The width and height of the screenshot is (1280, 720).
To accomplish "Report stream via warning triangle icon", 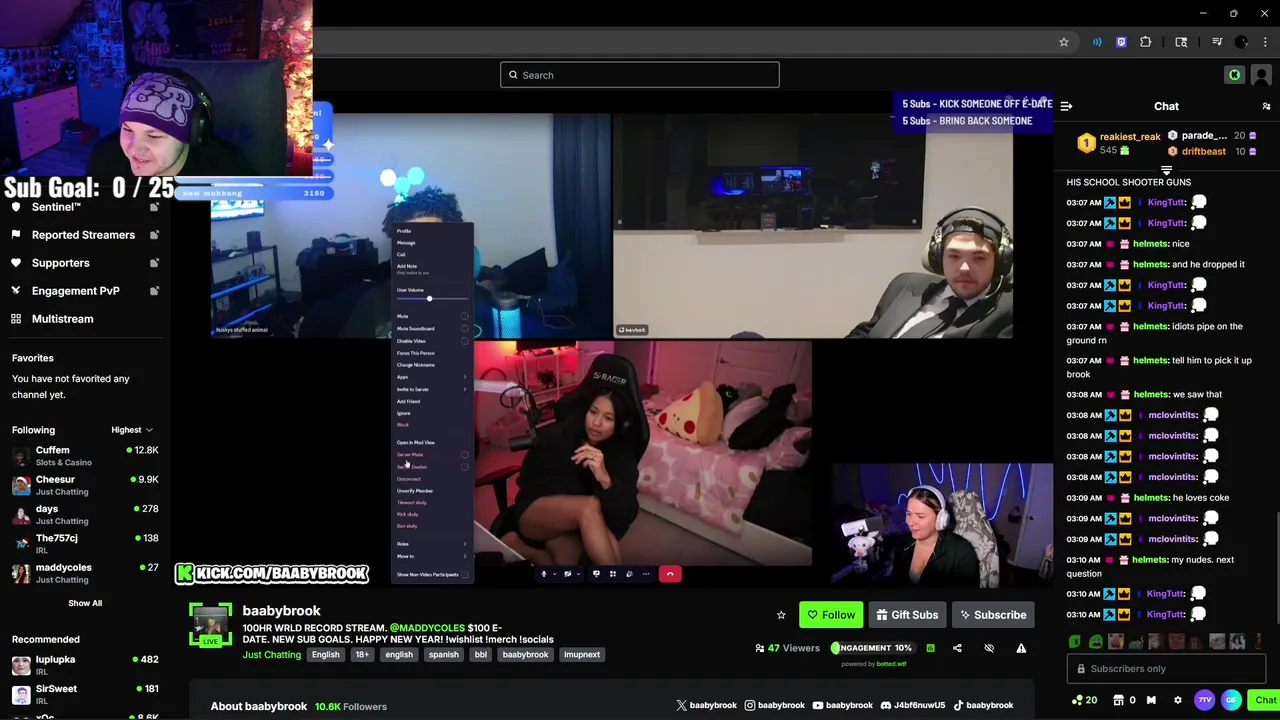I will coord(1021,648).
